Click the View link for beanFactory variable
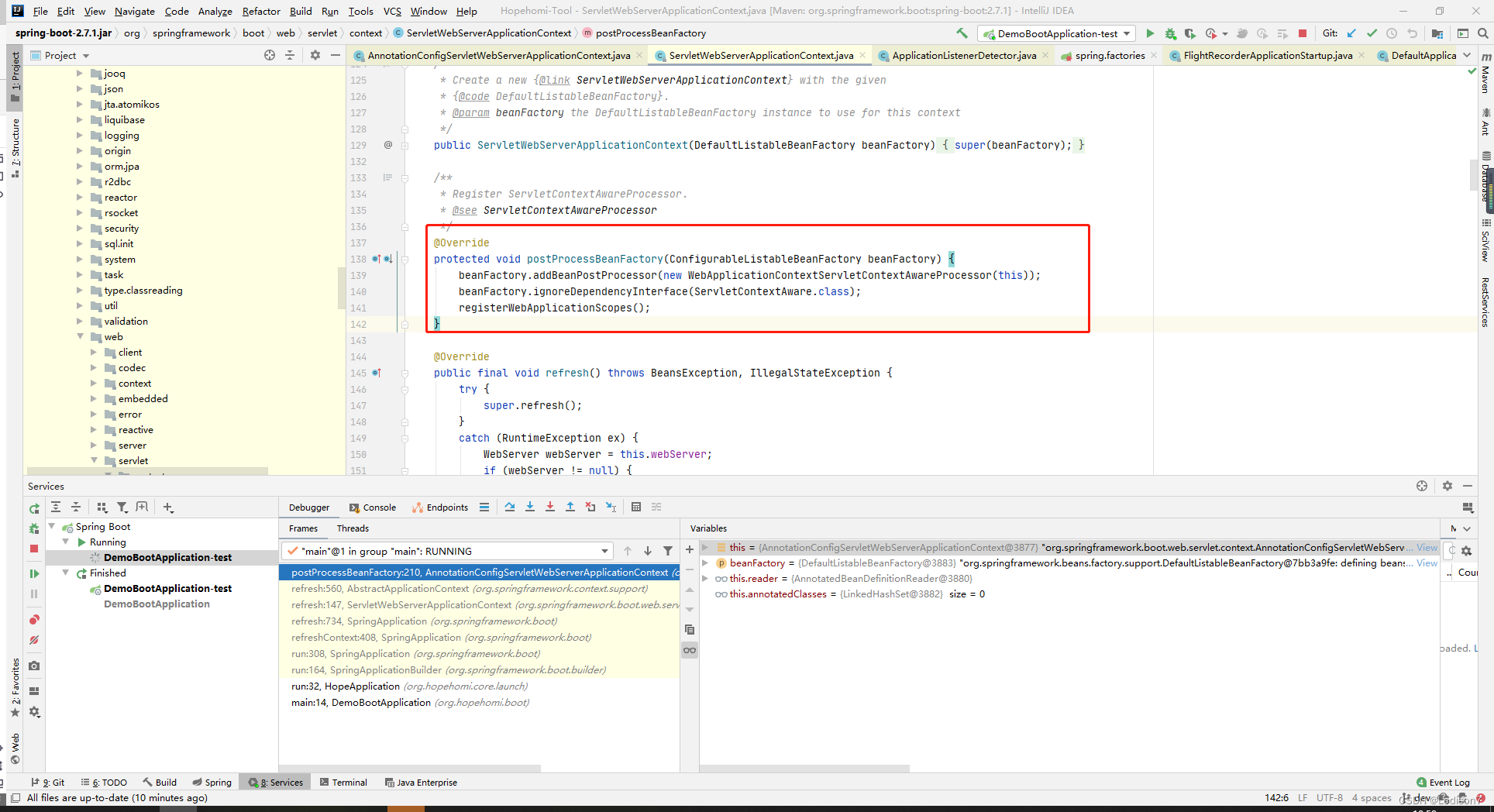This screenshot has height=812, width=1494. point(1427,563)
